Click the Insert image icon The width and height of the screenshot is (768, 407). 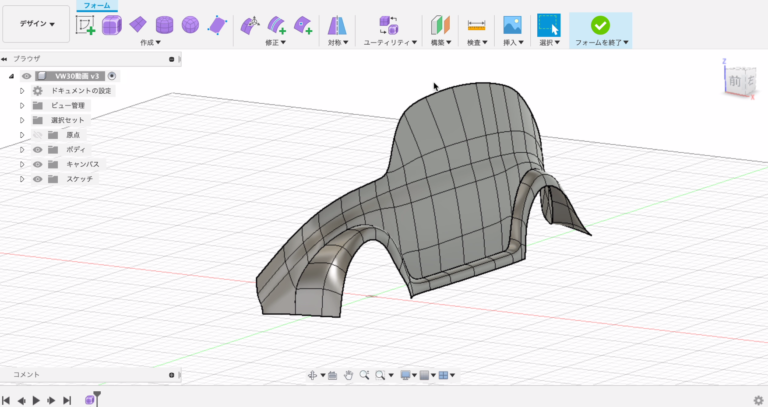coord(512,25)
